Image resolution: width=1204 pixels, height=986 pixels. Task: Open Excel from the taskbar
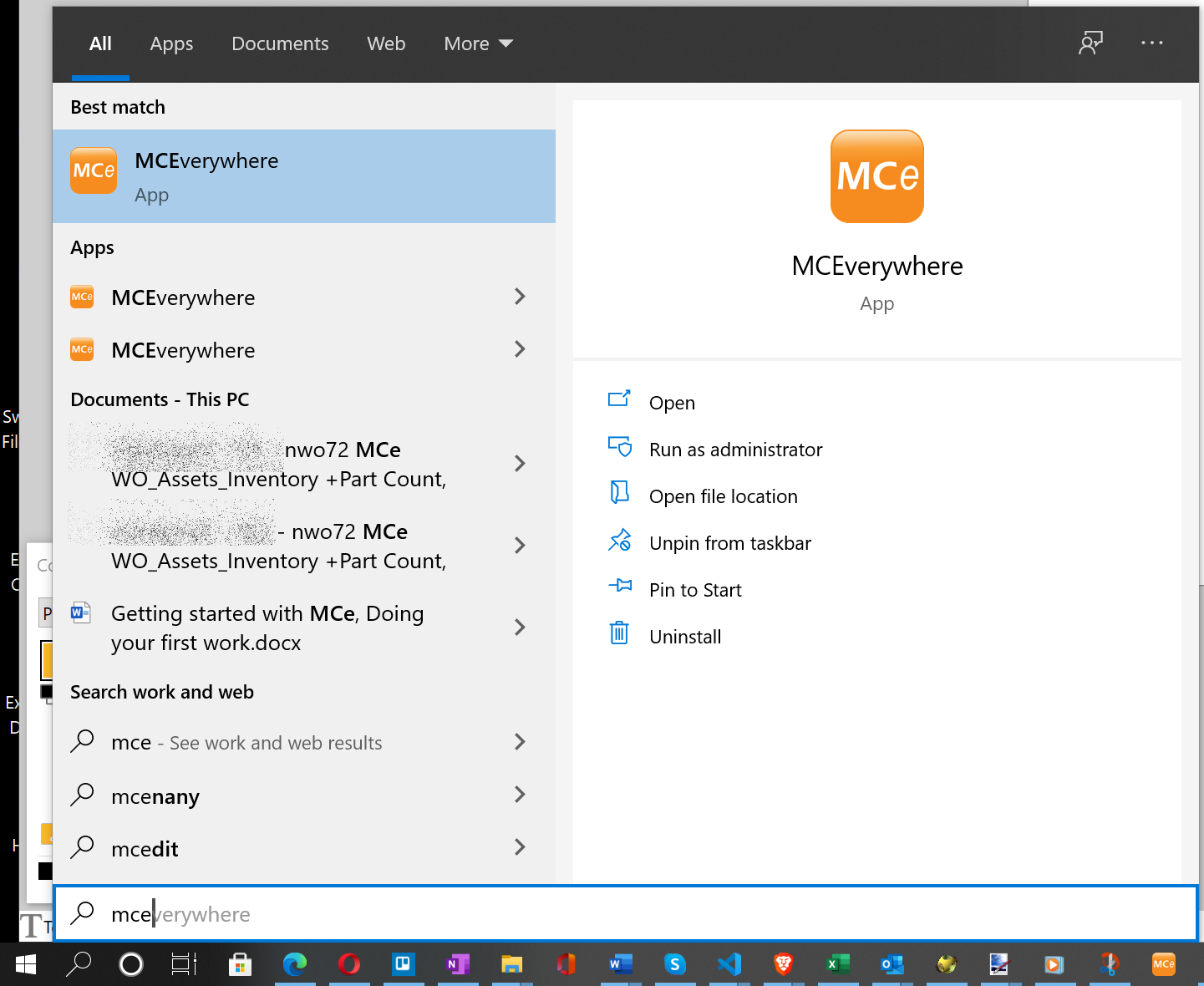click(837, 965)
